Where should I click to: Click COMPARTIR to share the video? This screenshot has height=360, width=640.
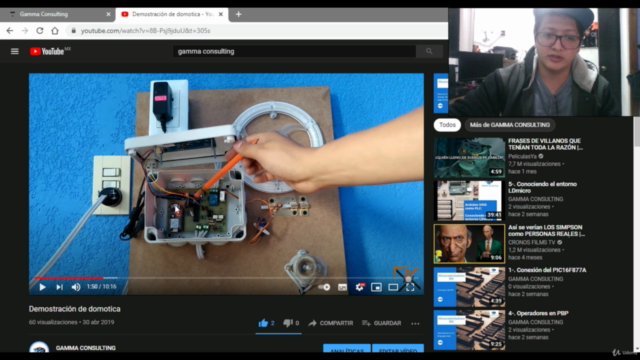331,323
